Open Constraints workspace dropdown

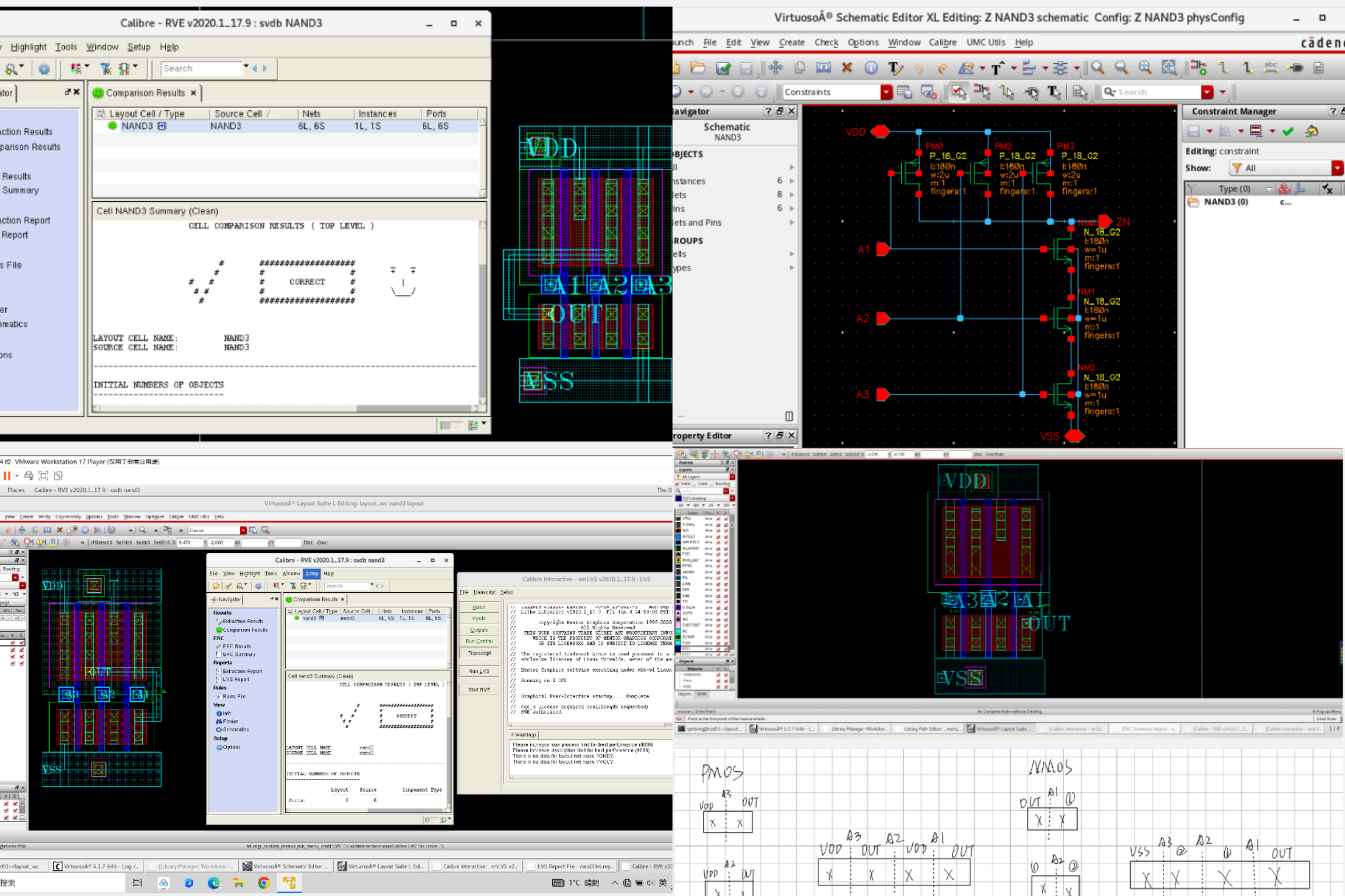pos(886,92)
